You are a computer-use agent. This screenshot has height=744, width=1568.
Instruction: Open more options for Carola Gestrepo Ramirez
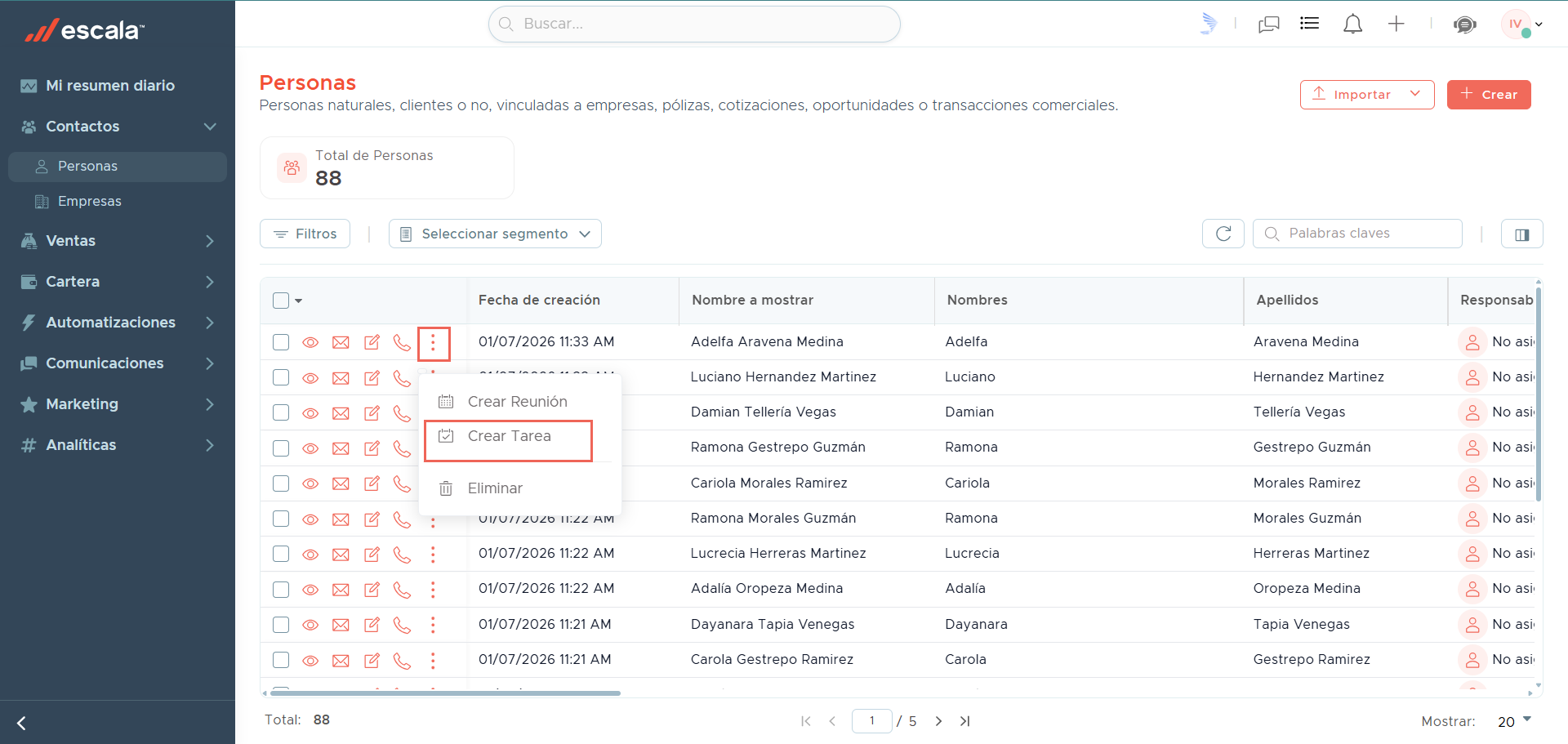pyautogui.click(x=433, y=660)
